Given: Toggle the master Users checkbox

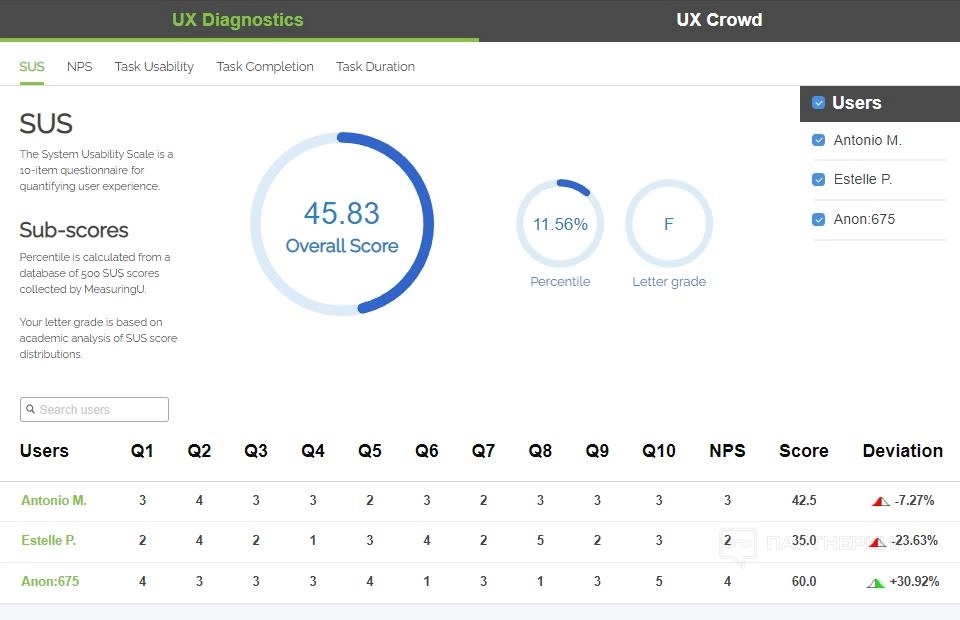Looking at the screenshot, I should (x=818, y=103).
